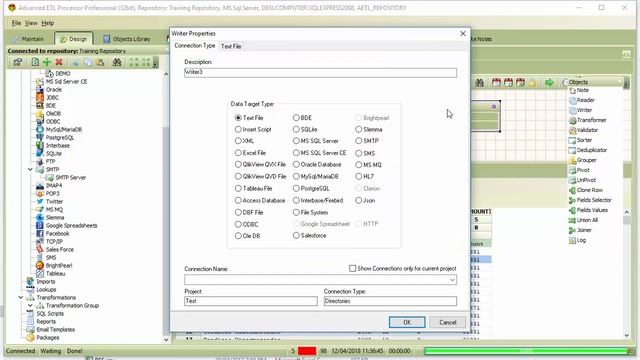Click Cancel in Writer Properties
640x360 pixels.
447,322
